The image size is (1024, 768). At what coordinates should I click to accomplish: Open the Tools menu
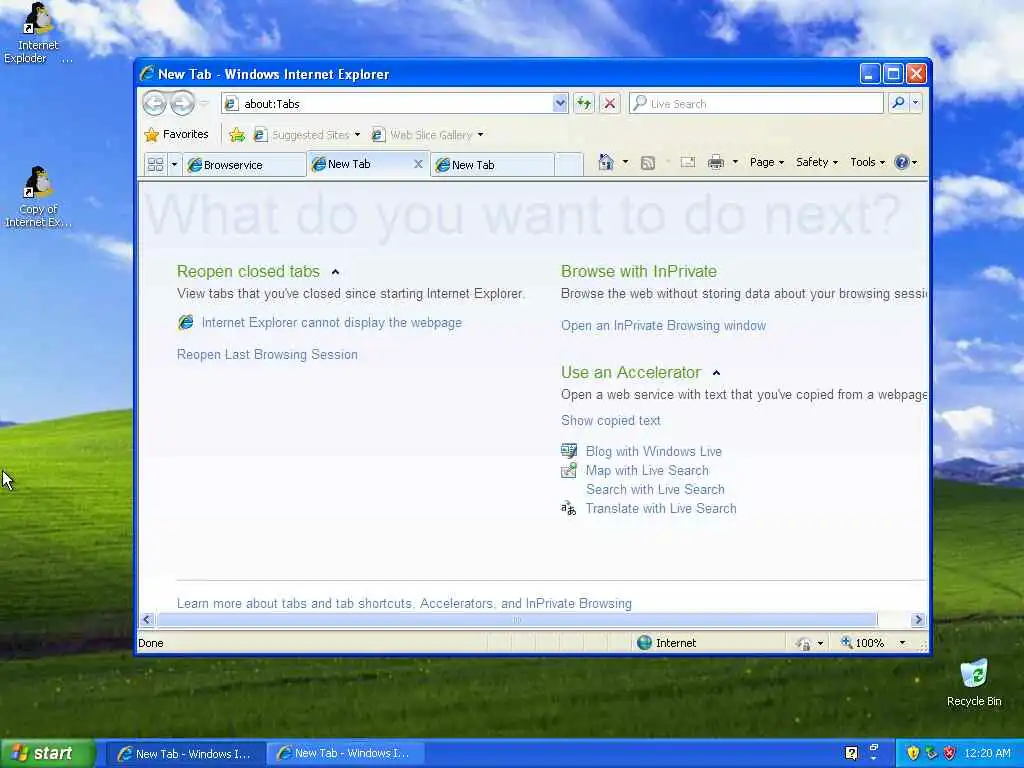[x=867, y=162]
